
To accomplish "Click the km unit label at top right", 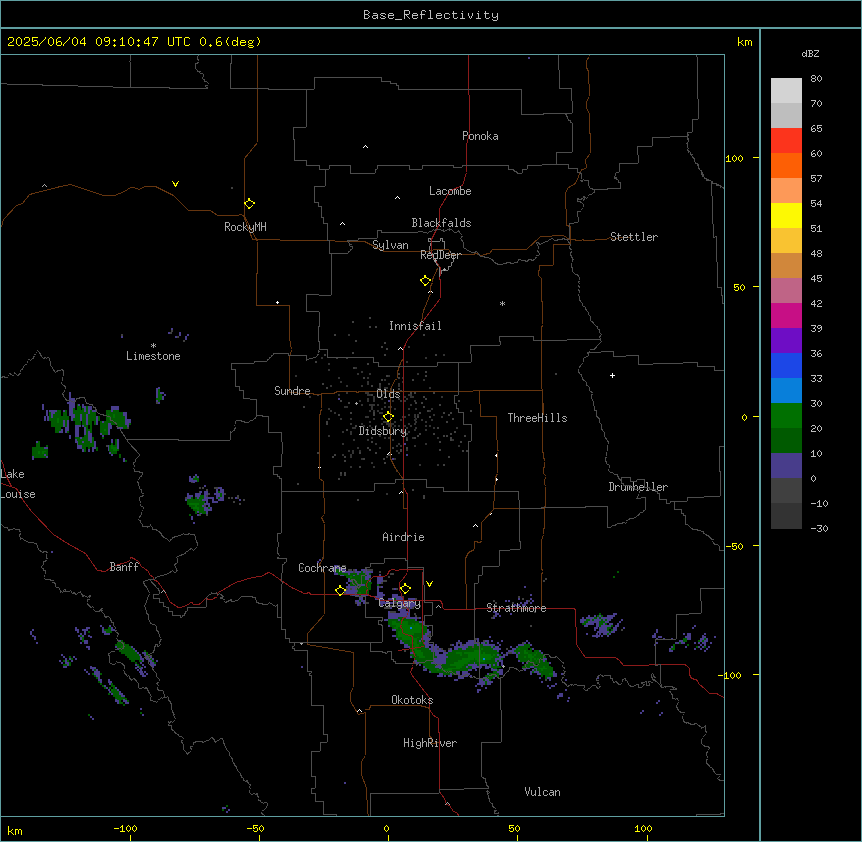I will (x=744, y=42).
